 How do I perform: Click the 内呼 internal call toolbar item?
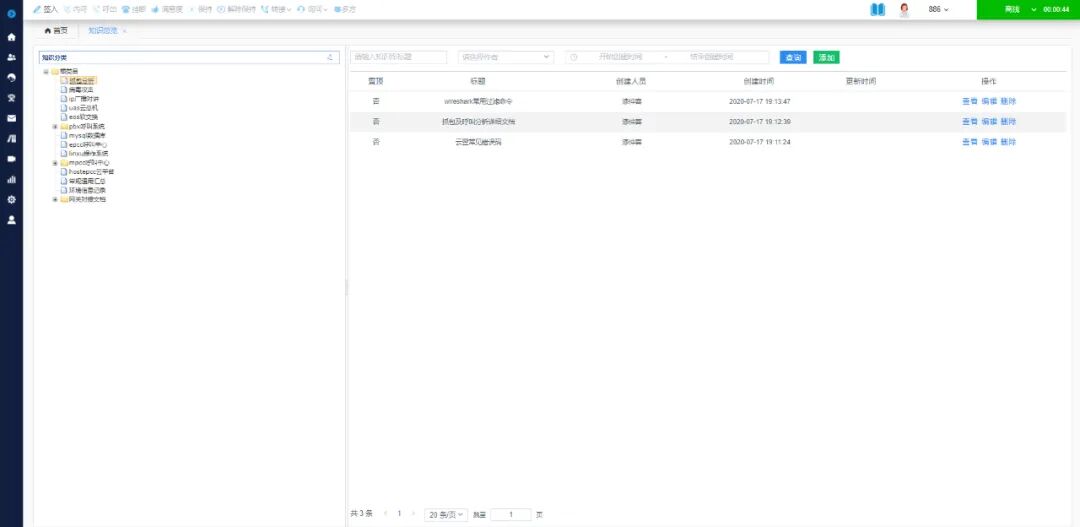[74, 10]
